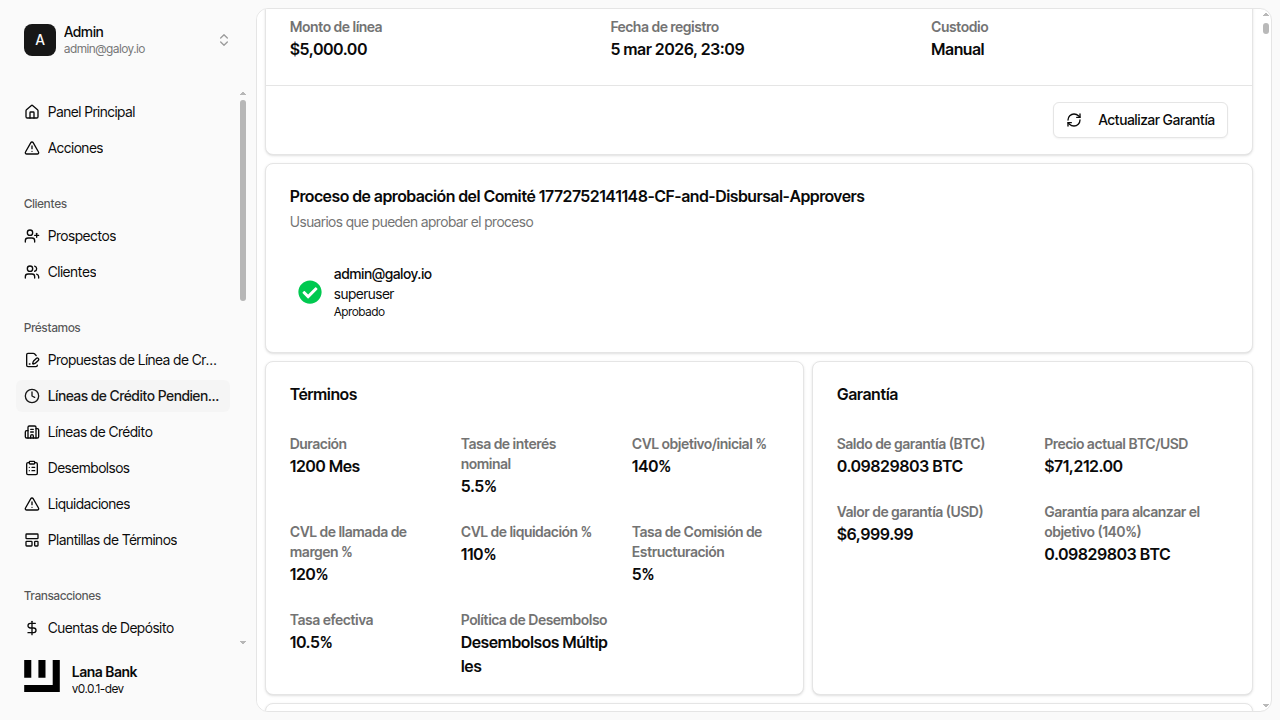Select the Panel Principal home icon
1280x720 pixels.
[32, 112]
